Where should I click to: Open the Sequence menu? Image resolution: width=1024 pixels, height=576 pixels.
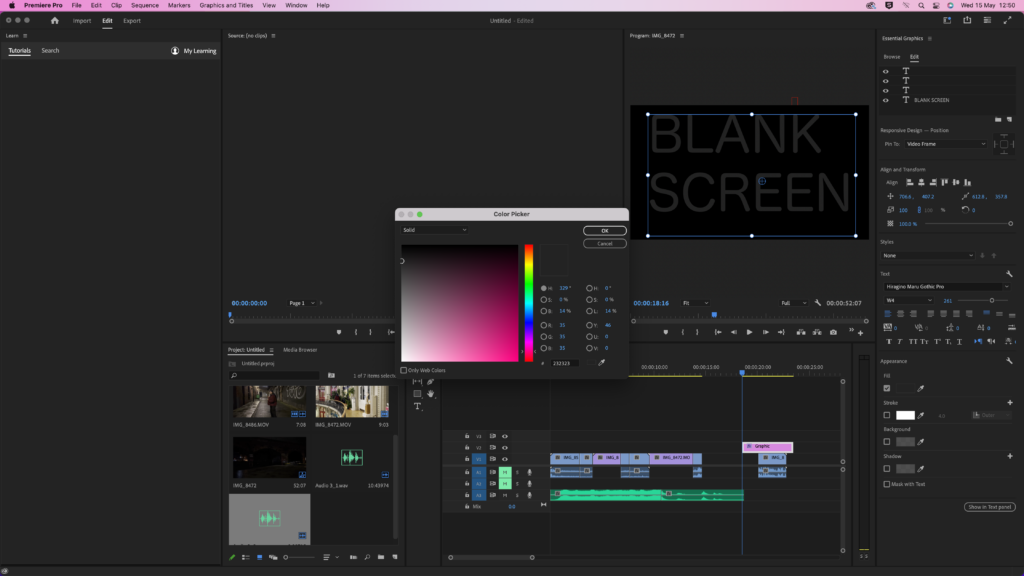click(144, 5)
